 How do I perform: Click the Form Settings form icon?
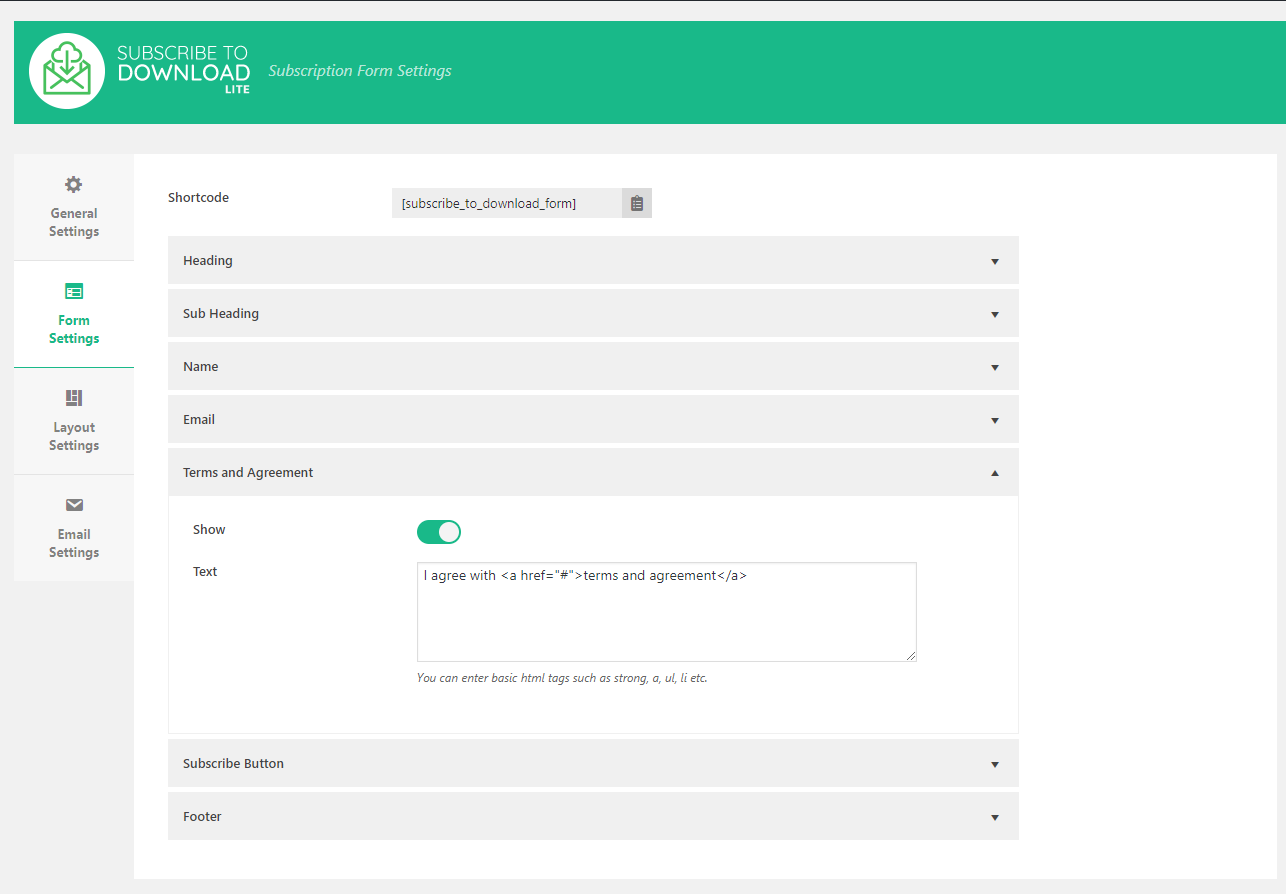pyautogui.click(x=74, y=292)
